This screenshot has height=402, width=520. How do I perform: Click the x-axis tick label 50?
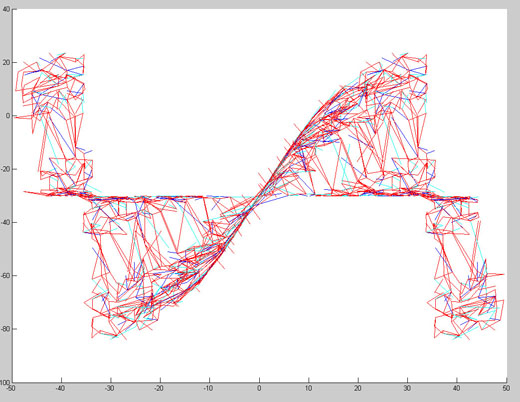[506, 388]
